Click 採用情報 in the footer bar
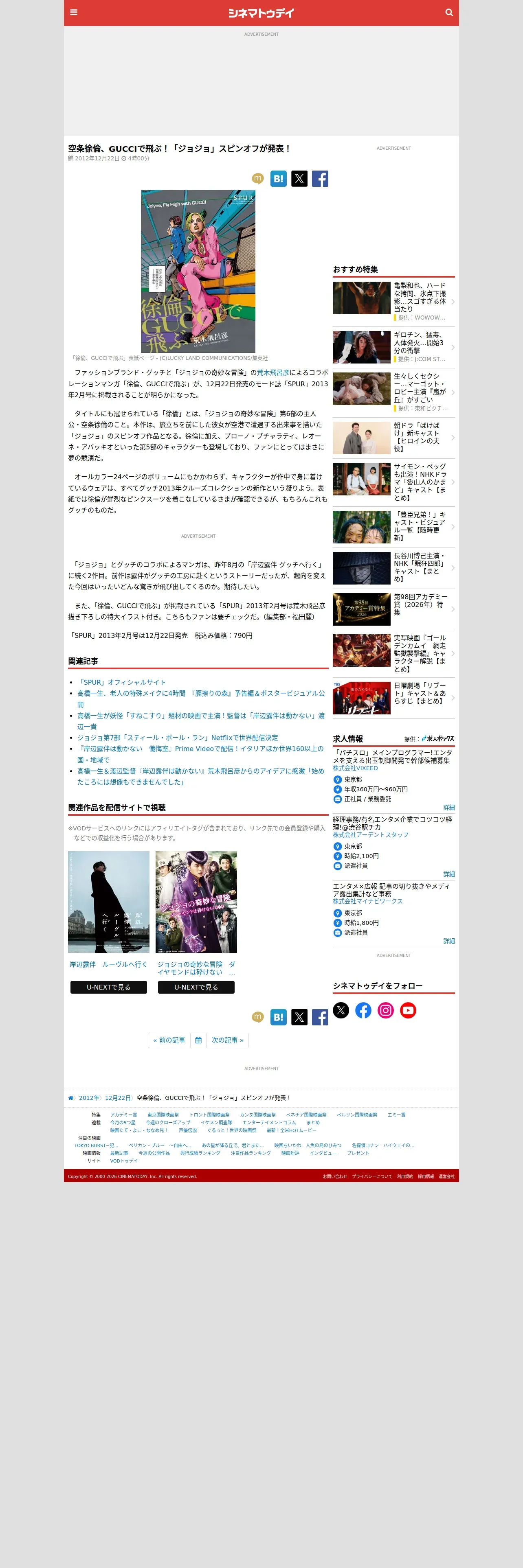Image resolution: width=523 pixels, height=1568 pixels. 426,1176
